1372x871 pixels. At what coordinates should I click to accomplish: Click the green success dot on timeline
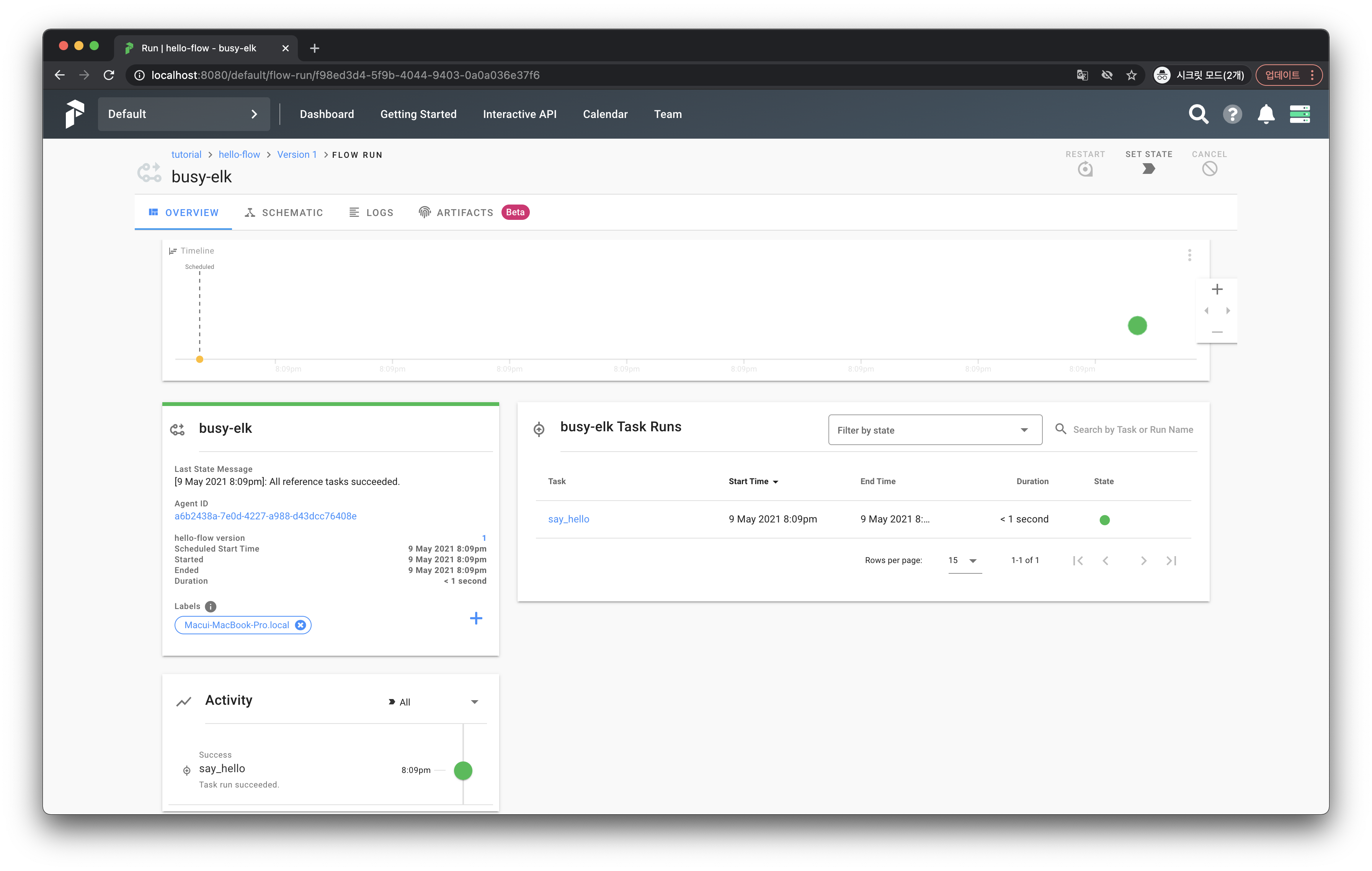(1137, 326)
